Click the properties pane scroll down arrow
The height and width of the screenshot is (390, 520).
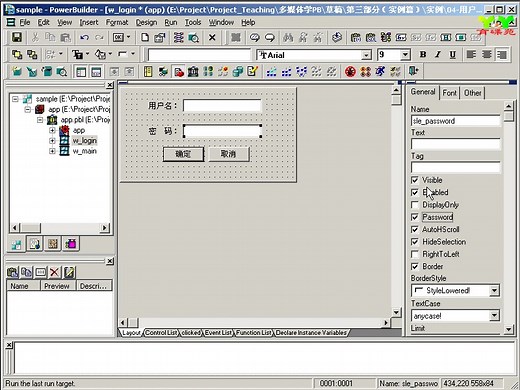coord(508,329)
